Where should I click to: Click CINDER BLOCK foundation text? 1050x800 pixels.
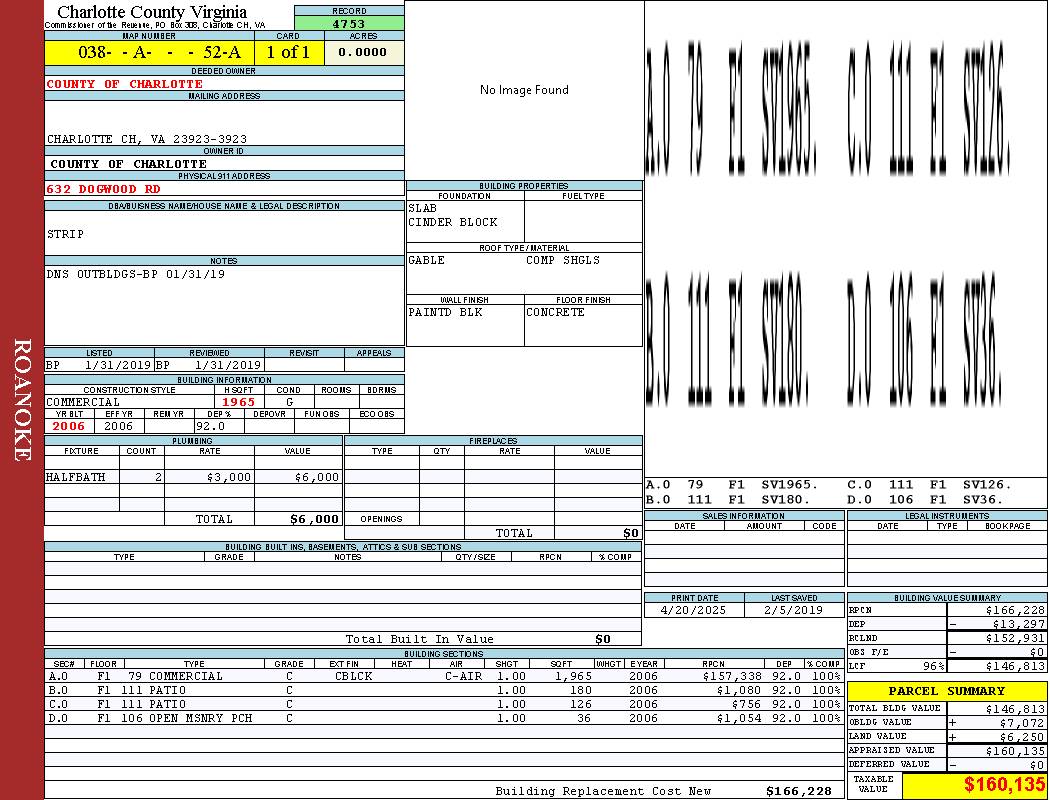(x=453, y=222)
